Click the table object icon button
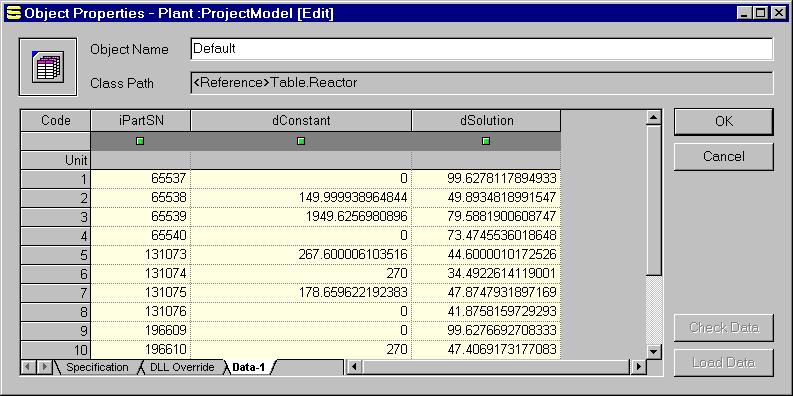The image size is (793, 396). tap(48, 67)
